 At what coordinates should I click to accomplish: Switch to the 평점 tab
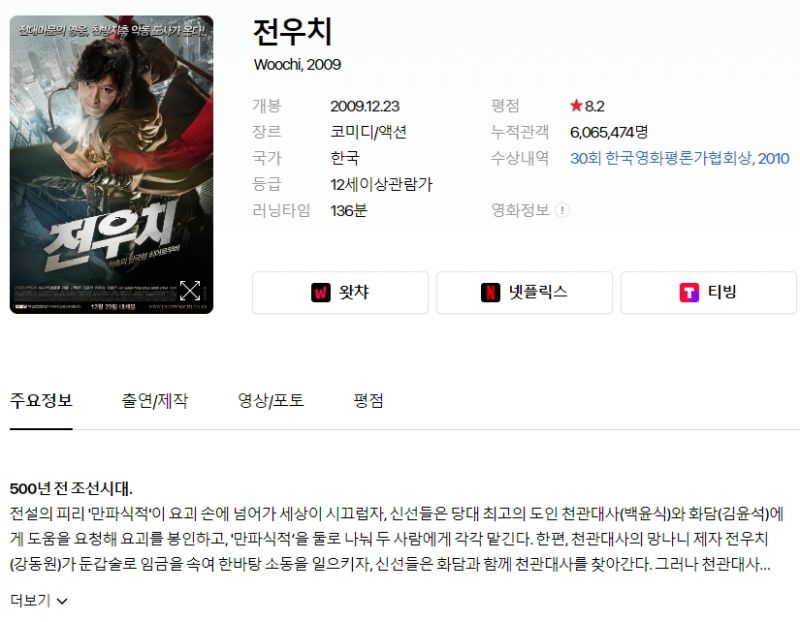(368, 400)
